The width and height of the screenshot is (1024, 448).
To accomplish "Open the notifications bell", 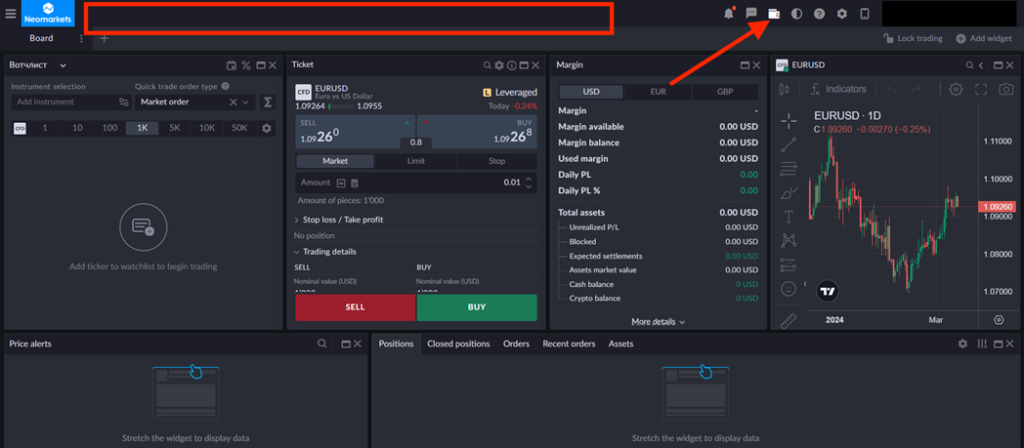I will coord(728,13).
